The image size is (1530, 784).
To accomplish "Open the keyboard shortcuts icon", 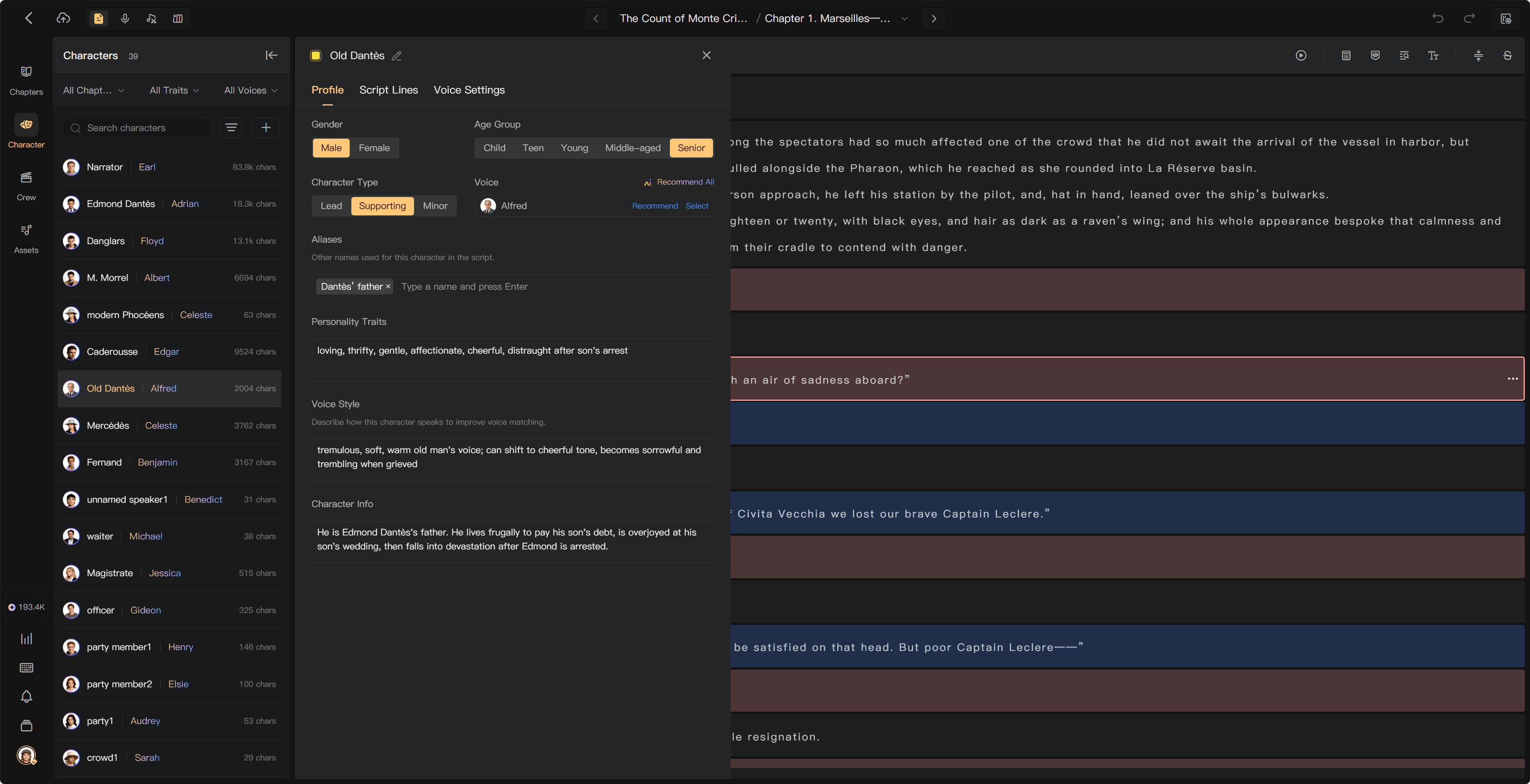I will coord(26,668).
